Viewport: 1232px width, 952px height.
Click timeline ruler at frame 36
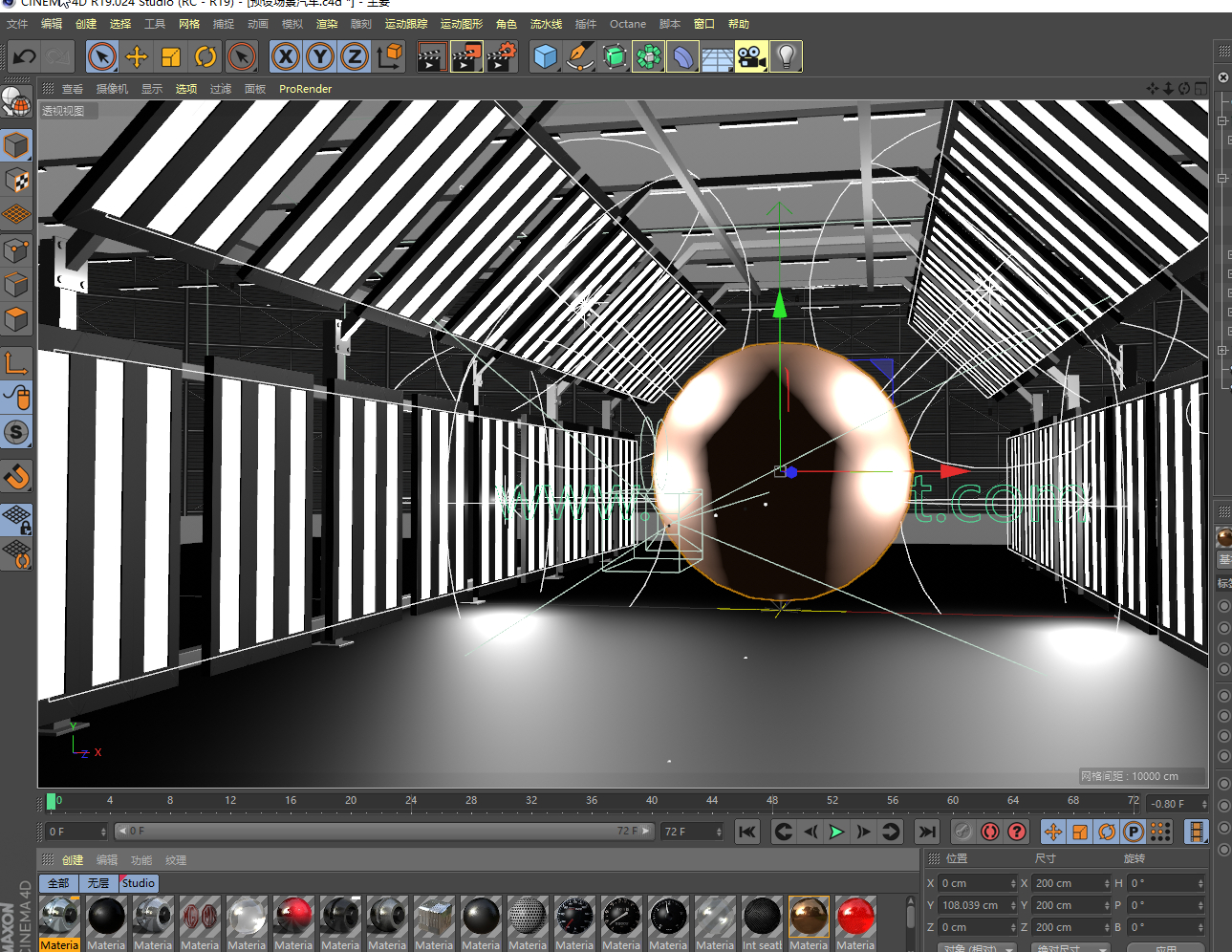[x=592, y=801]
